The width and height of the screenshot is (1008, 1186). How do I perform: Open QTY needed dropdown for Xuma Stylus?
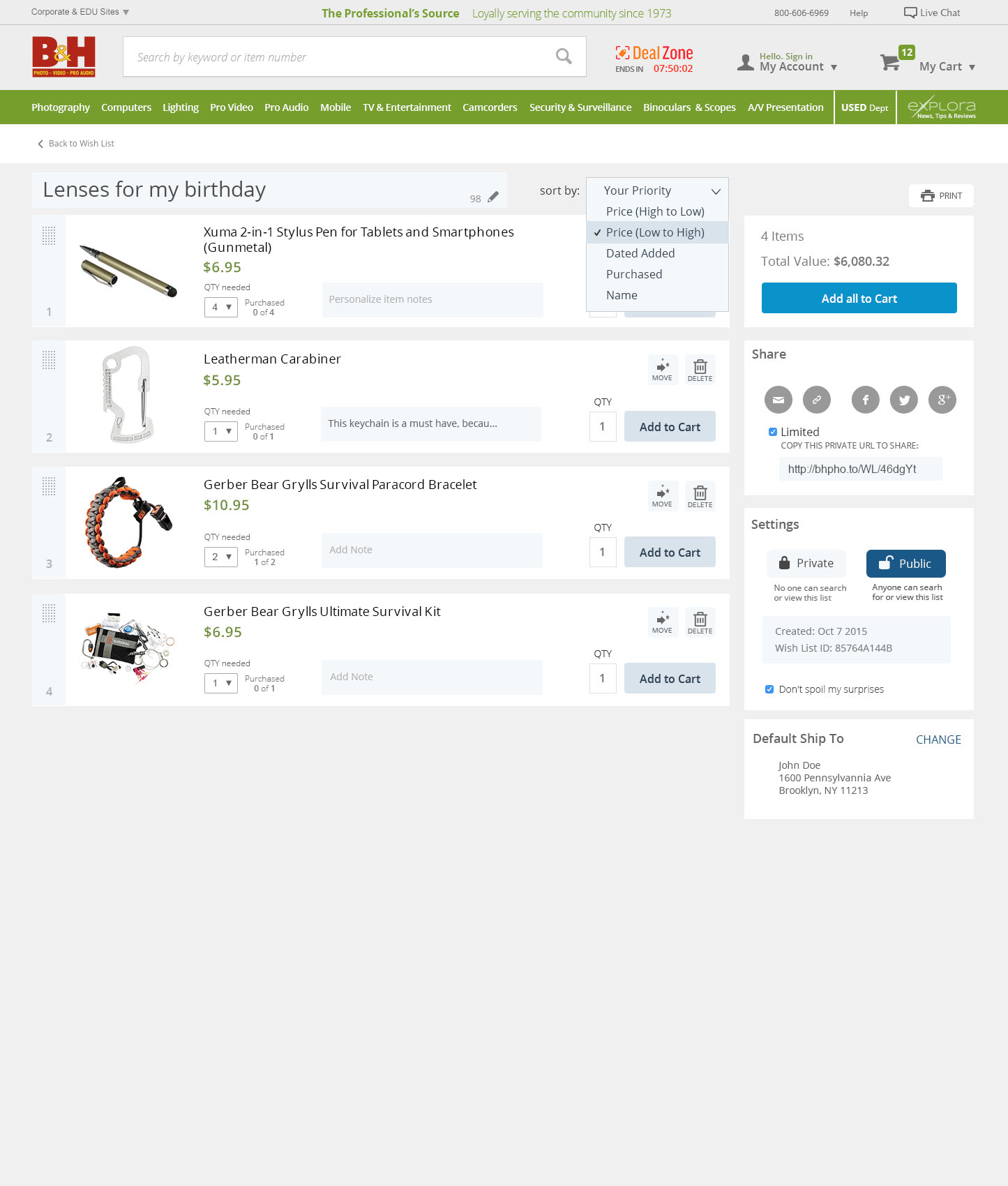(221, 307)
